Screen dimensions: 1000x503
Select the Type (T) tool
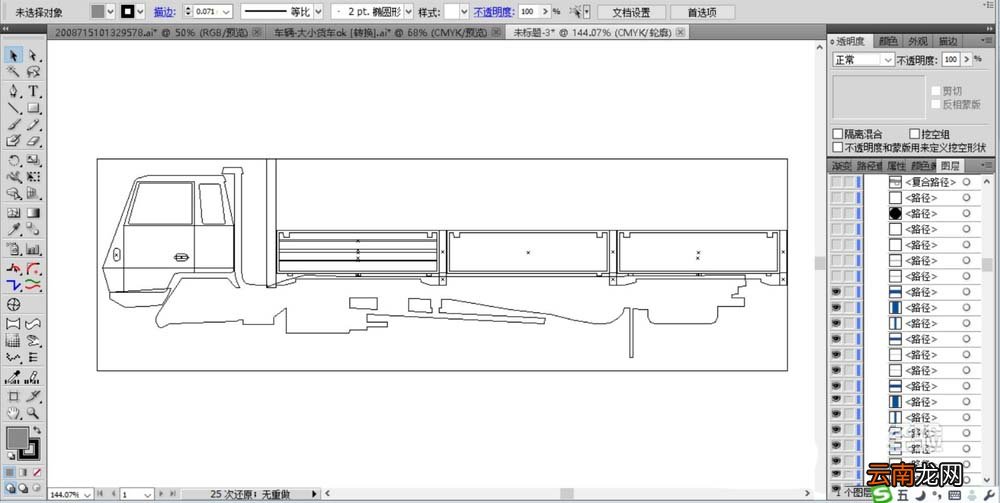[x=33, y=91]
